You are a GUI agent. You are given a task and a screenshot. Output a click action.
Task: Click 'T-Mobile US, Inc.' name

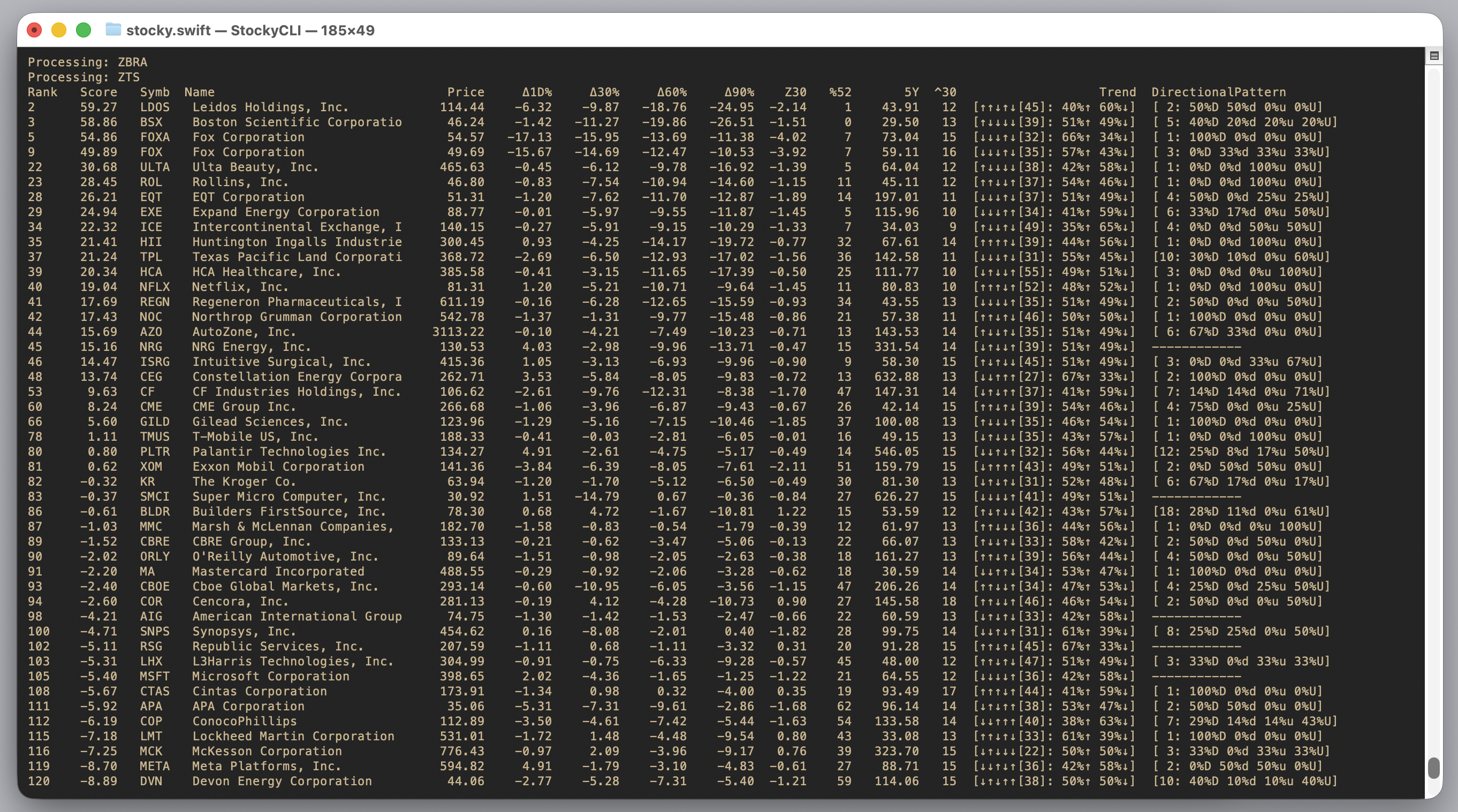(256, 436)
